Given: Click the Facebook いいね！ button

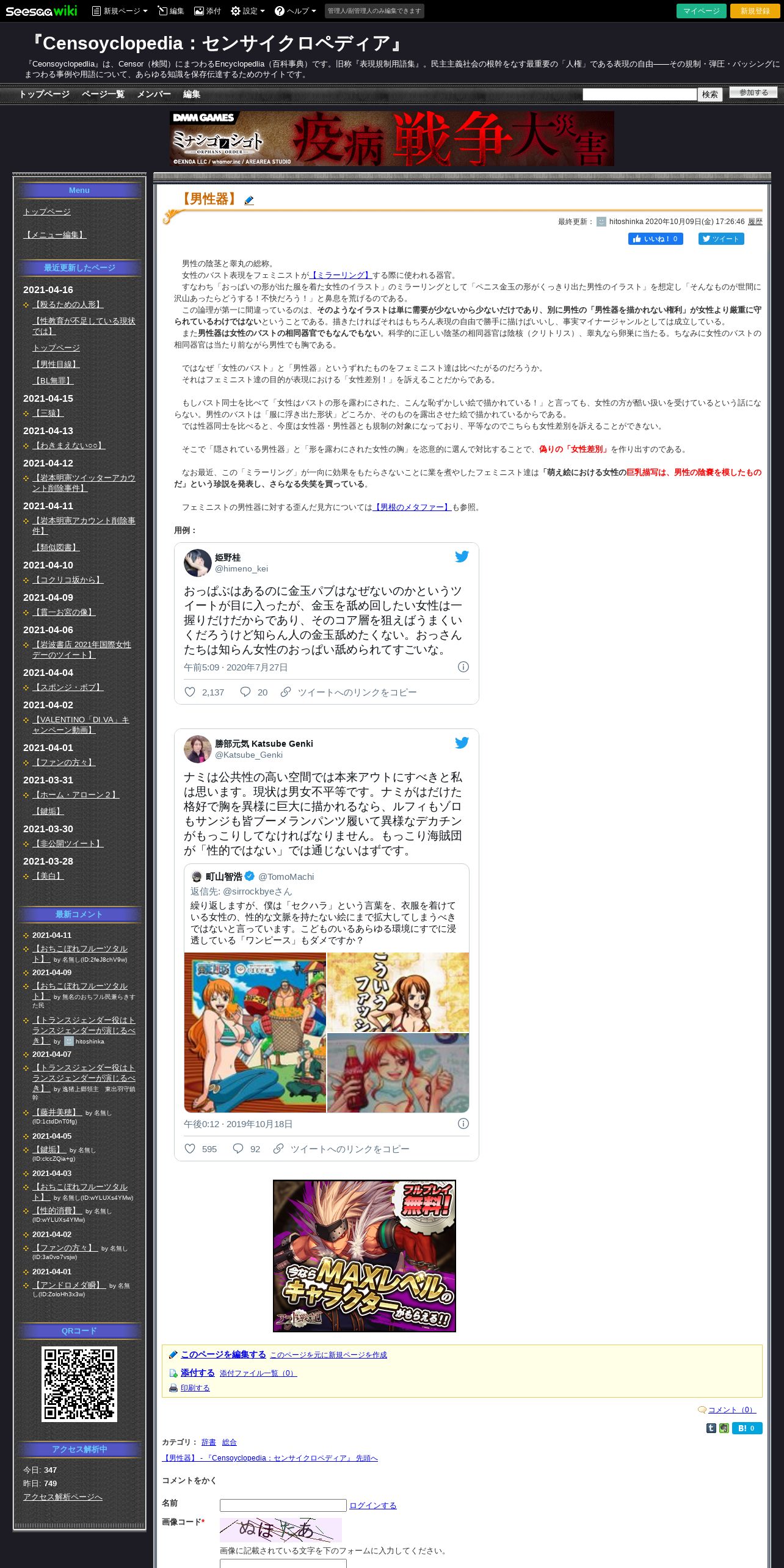Looking at the screenshot, I should [655, 239].
